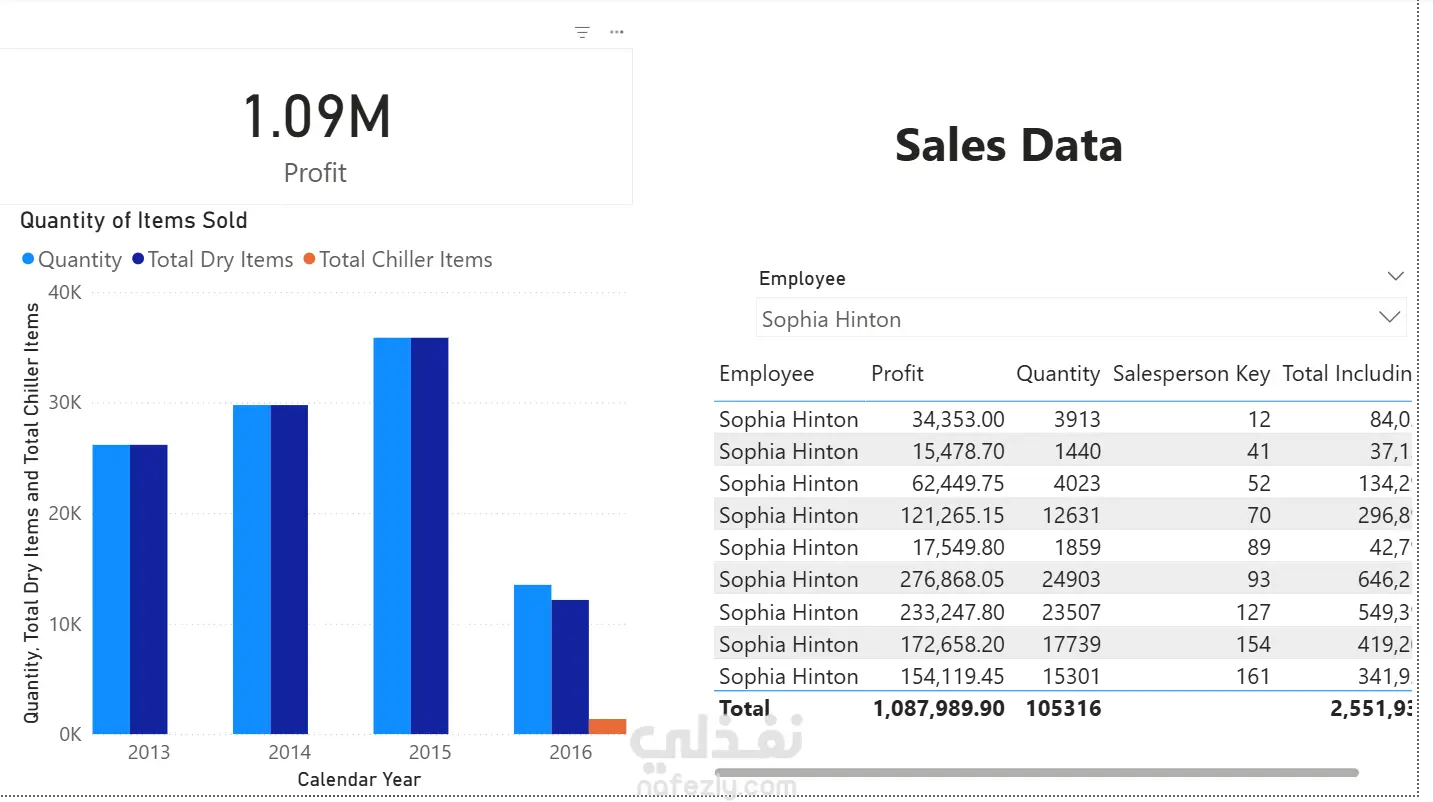Toggle the Total Chiller Items legend marker
The height and width of the screenshot is (802, 1433).
(309, 260)
